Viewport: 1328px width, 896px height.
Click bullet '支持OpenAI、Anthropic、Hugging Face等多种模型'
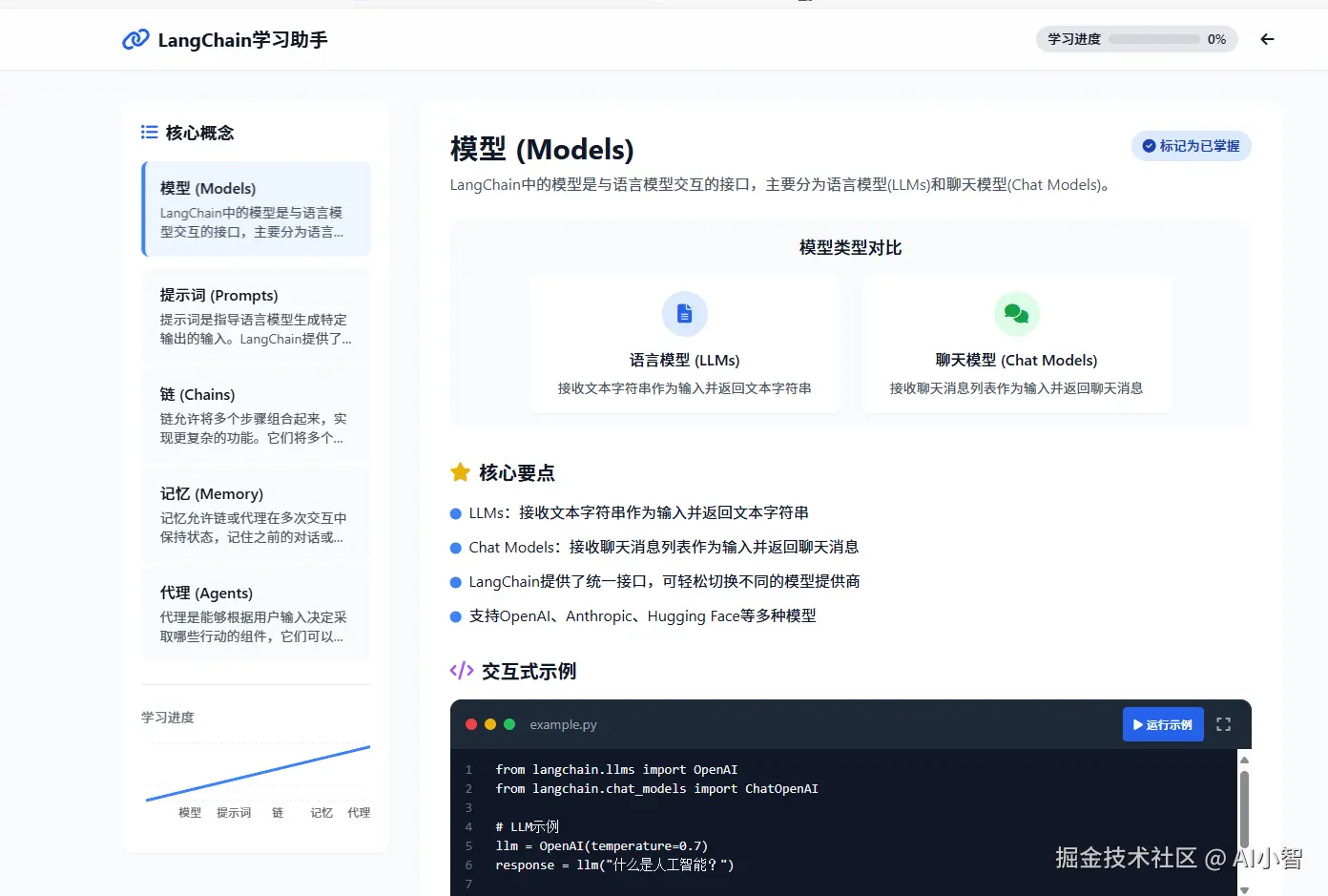tap(642, 616)
